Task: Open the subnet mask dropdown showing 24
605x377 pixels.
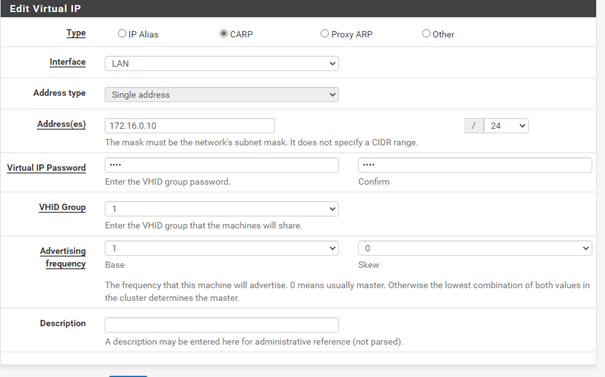Action: tap(506, 126)
